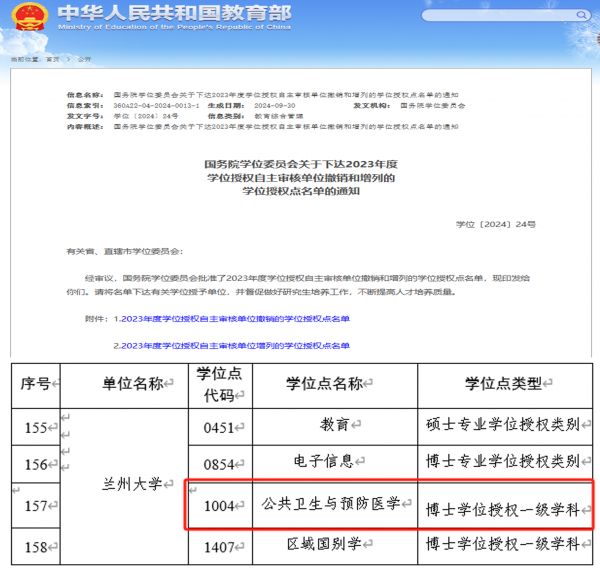Screen dimensions: 600x568
Task: Select 博士学位授权一级学科 in row 157
Action: (505, 506)
